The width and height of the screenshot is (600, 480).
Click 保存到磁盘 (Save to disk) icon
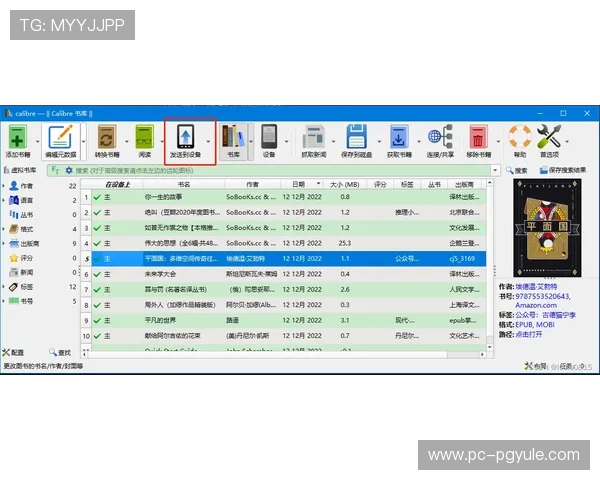pyautogui.click(x=356, y=137)
